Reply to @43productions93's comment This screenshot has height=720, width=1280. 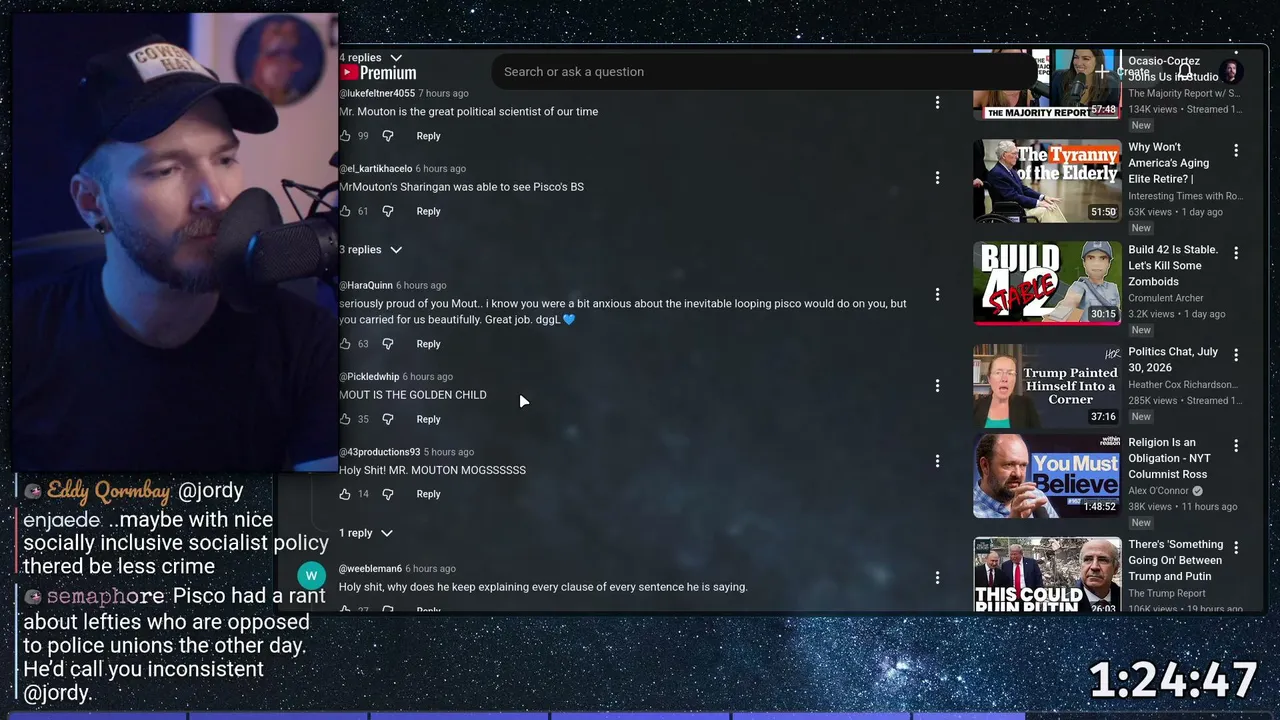[x=428, y=494]
